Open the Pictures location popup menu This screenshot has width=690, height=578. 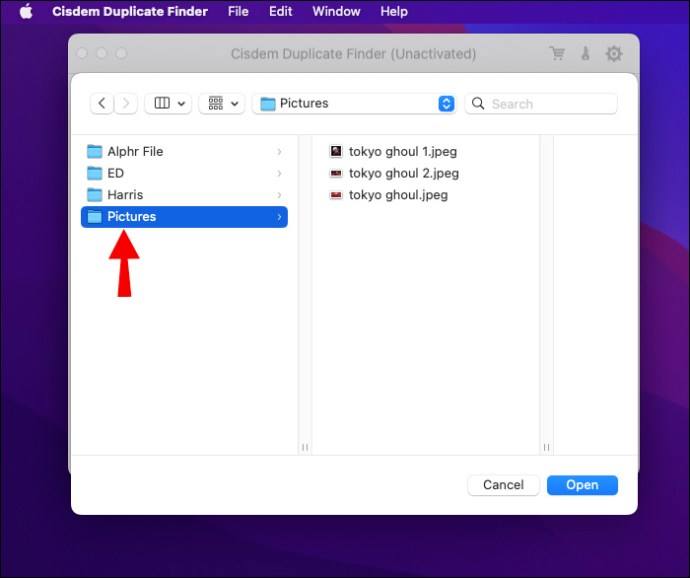point(354,103)
